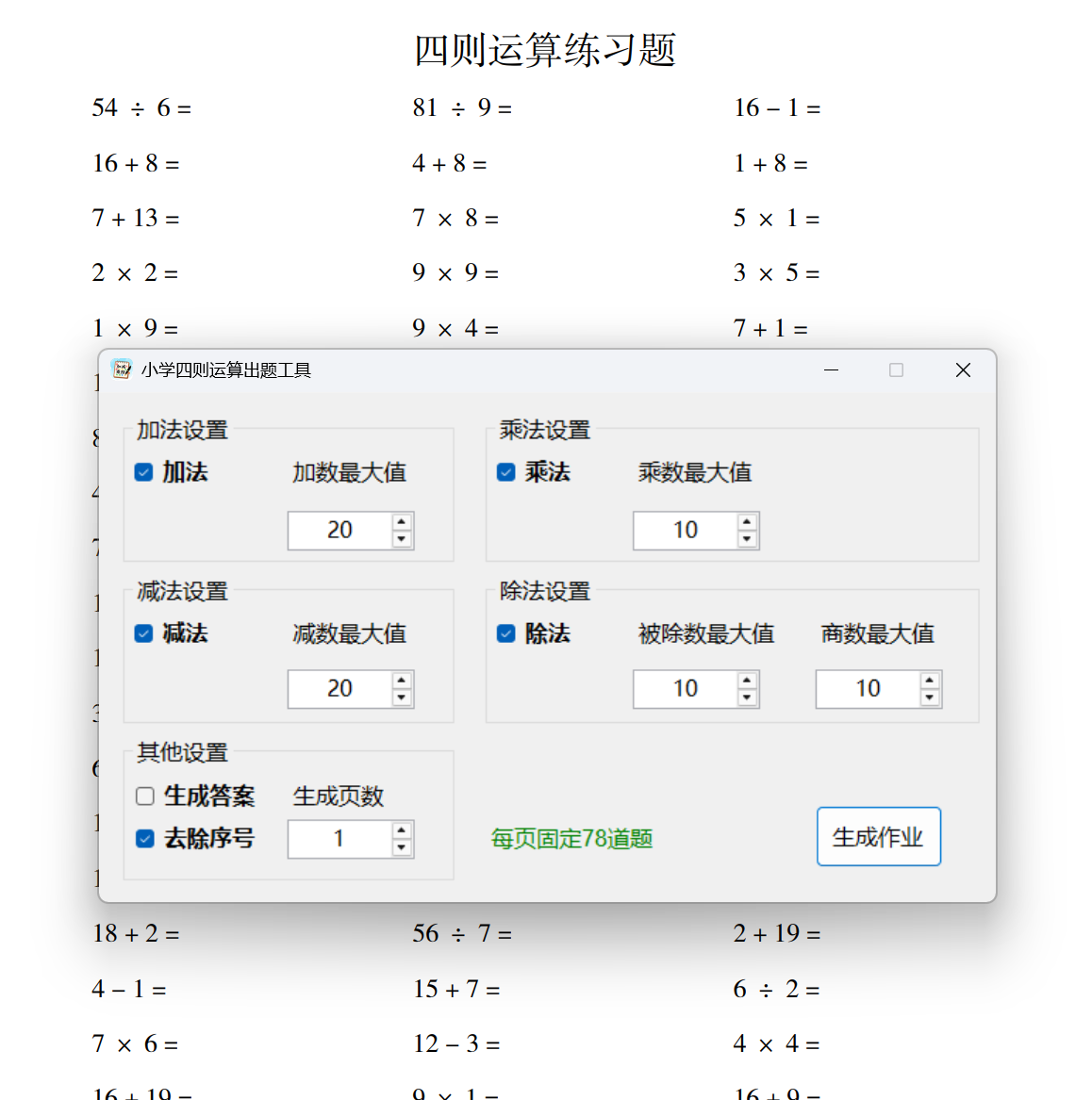Decrease 商数最大值 with the down arrow

929,698
